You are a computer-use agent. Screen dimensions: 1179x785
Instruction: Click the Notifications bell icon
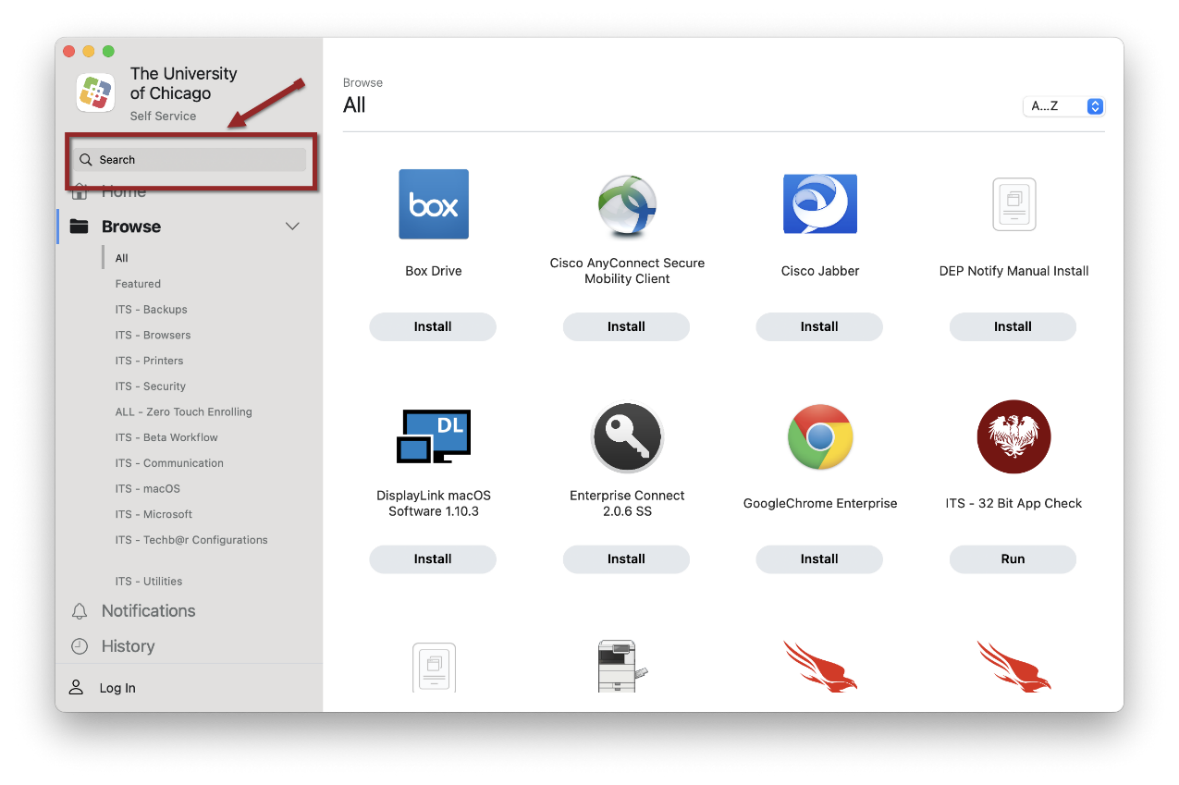tap(79, 611)
